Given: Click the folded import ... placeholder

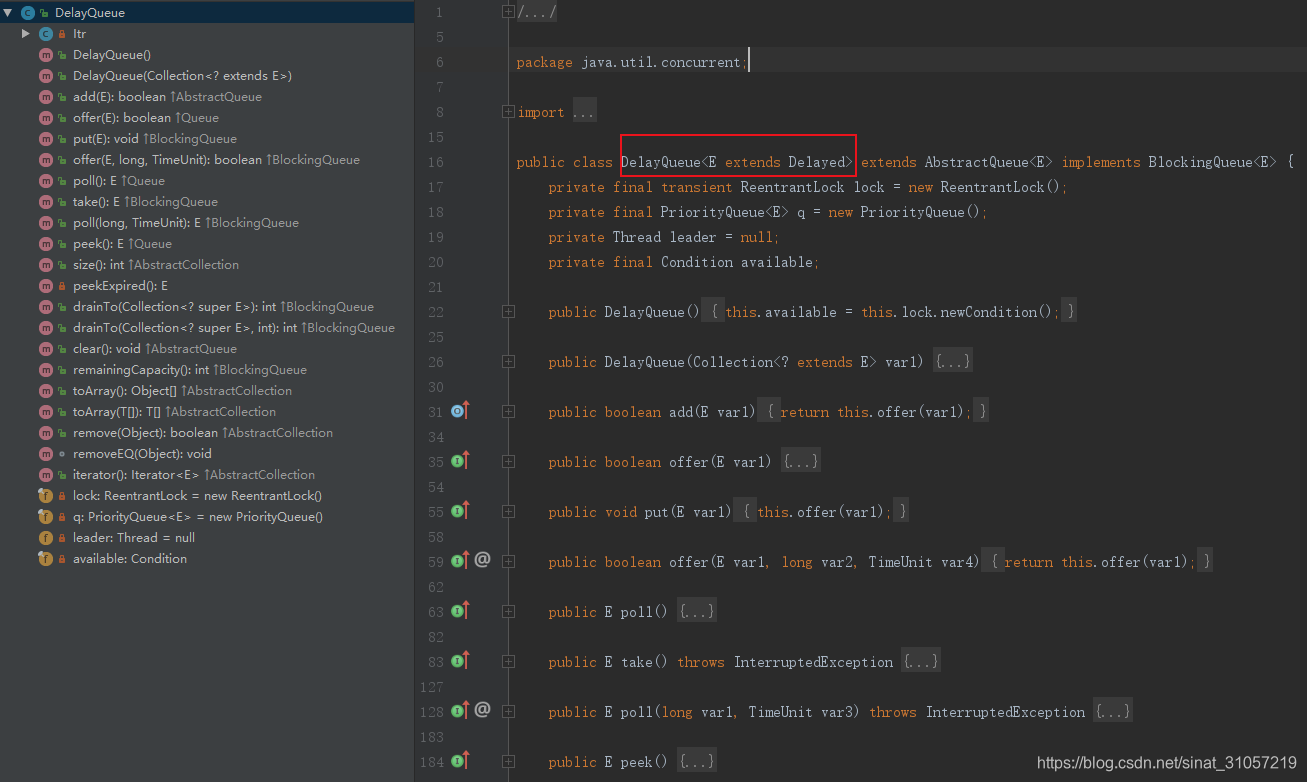Looking at the screenshot, I should point(584,112).
